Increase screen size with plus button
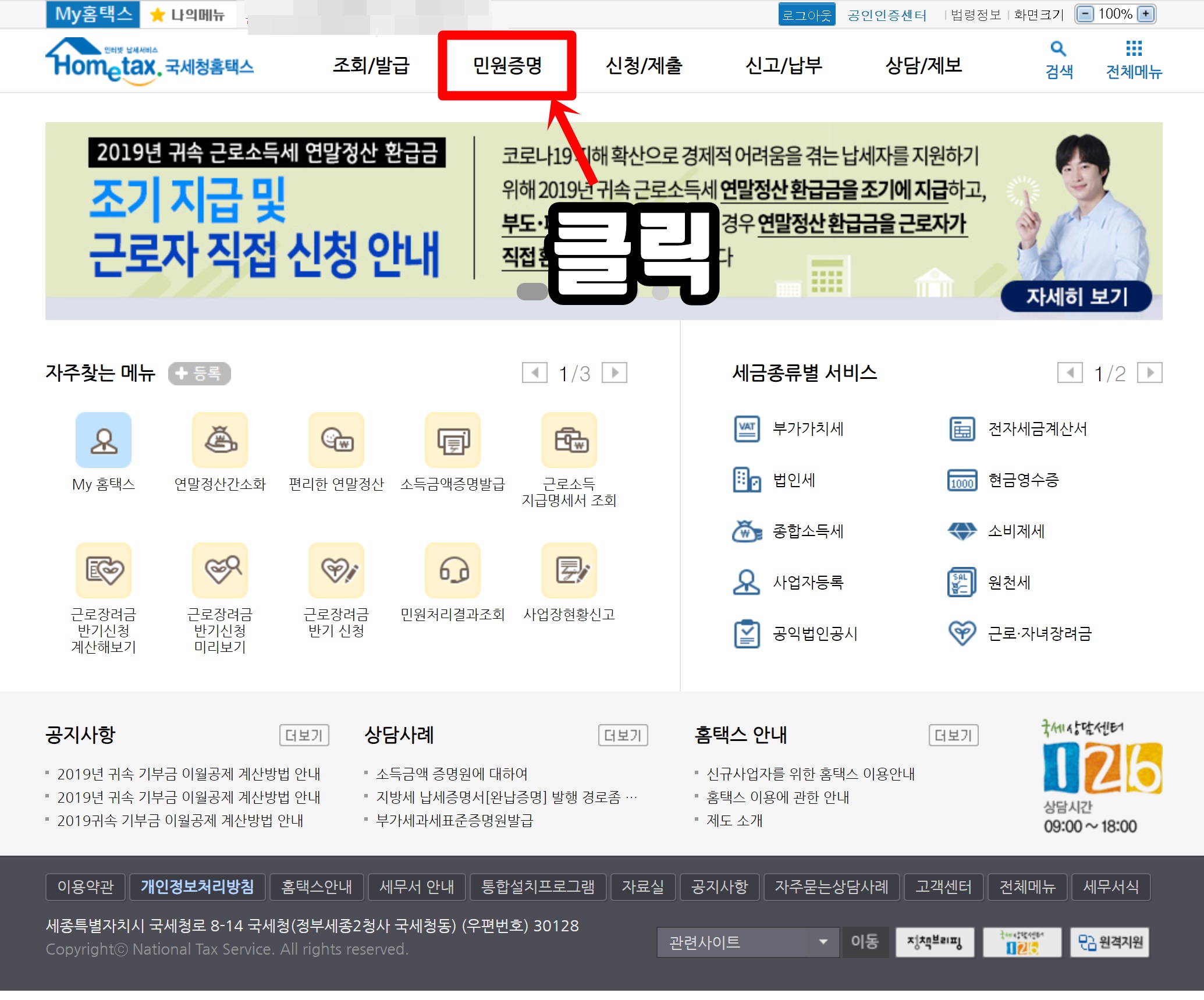The height and width of the screenshot is (1000, 1204). tap(1146, 14)
